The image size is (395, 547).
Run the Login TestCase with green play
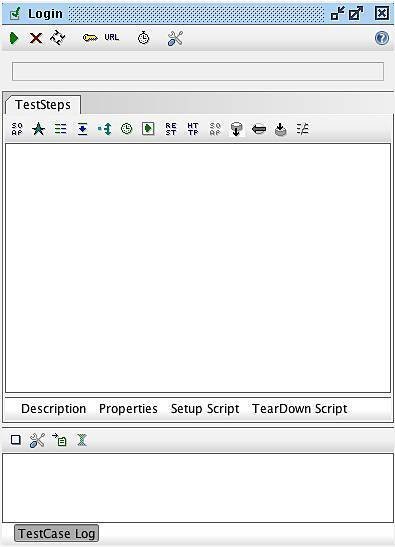14,38
